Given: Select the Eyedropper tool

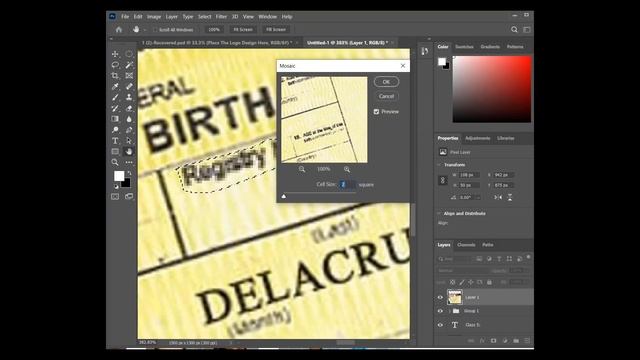Looking at the screenshot, I should 115,87.
